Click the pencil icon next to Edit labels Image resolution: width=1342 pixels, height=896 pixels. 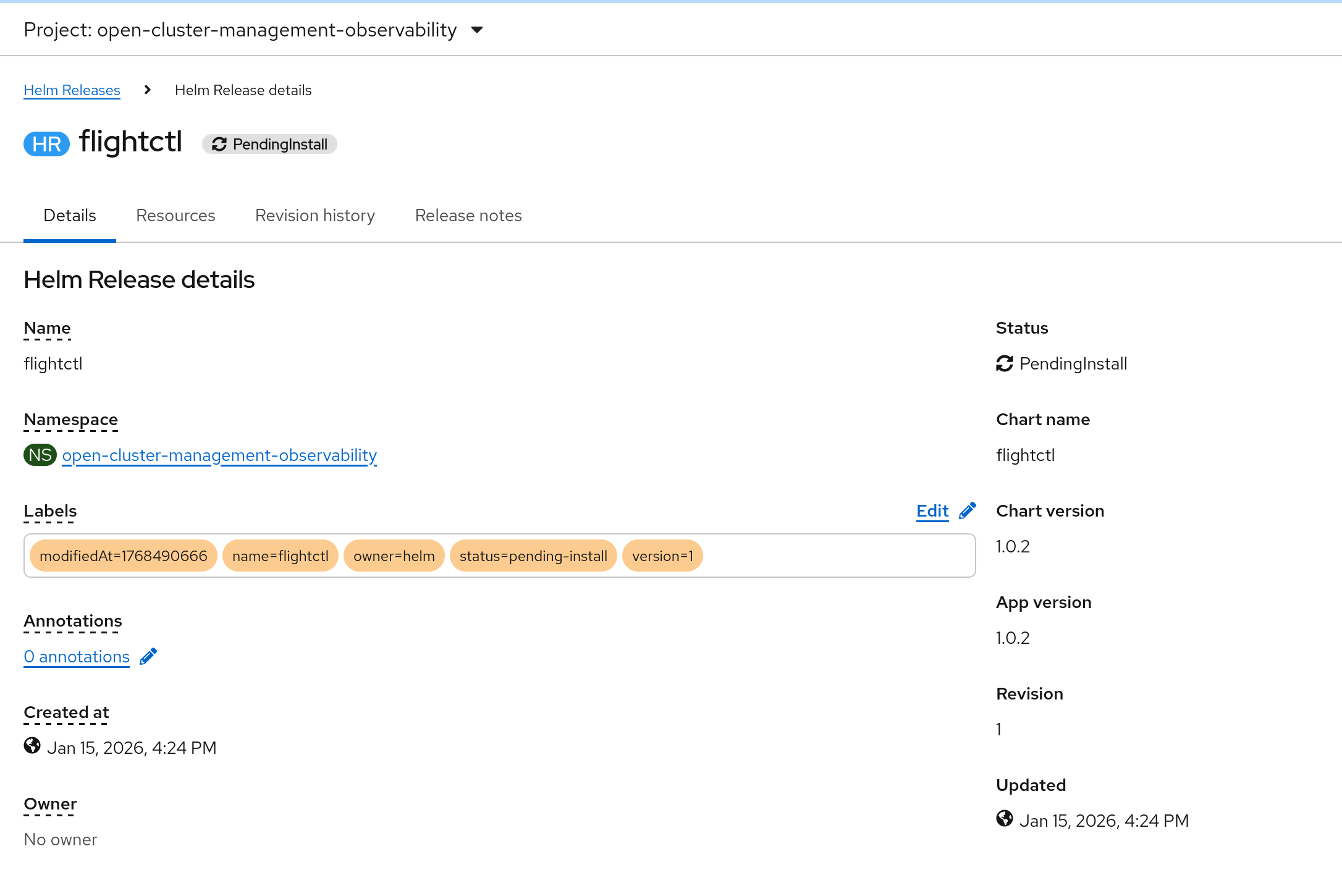pos(968,510)
